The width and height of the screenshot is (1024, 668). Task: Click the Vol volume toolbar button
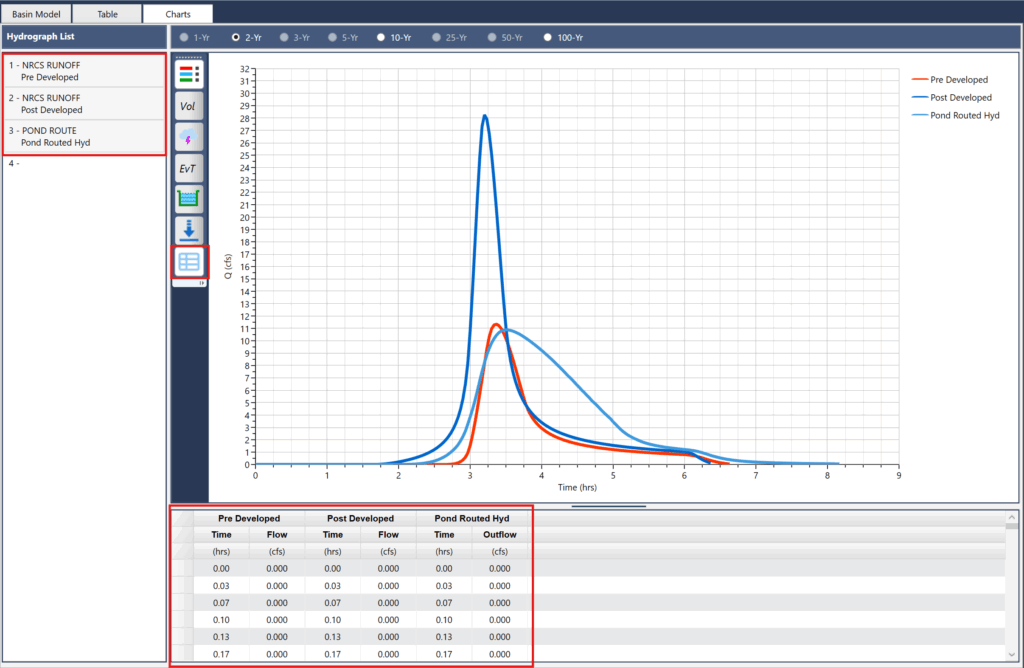(189, 105)
